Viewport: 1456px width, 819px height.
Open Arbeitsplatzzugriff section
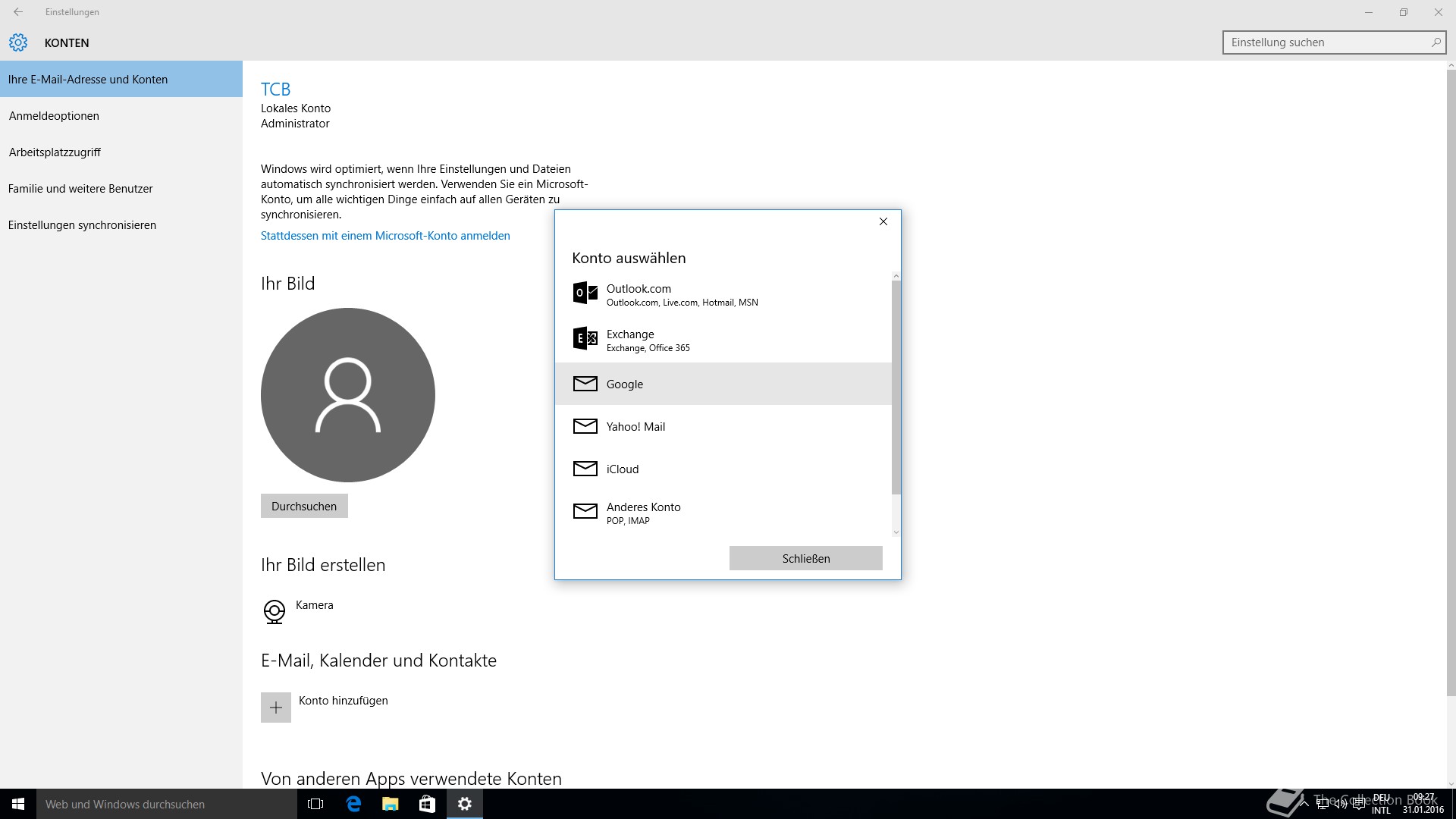coord(121,152)
